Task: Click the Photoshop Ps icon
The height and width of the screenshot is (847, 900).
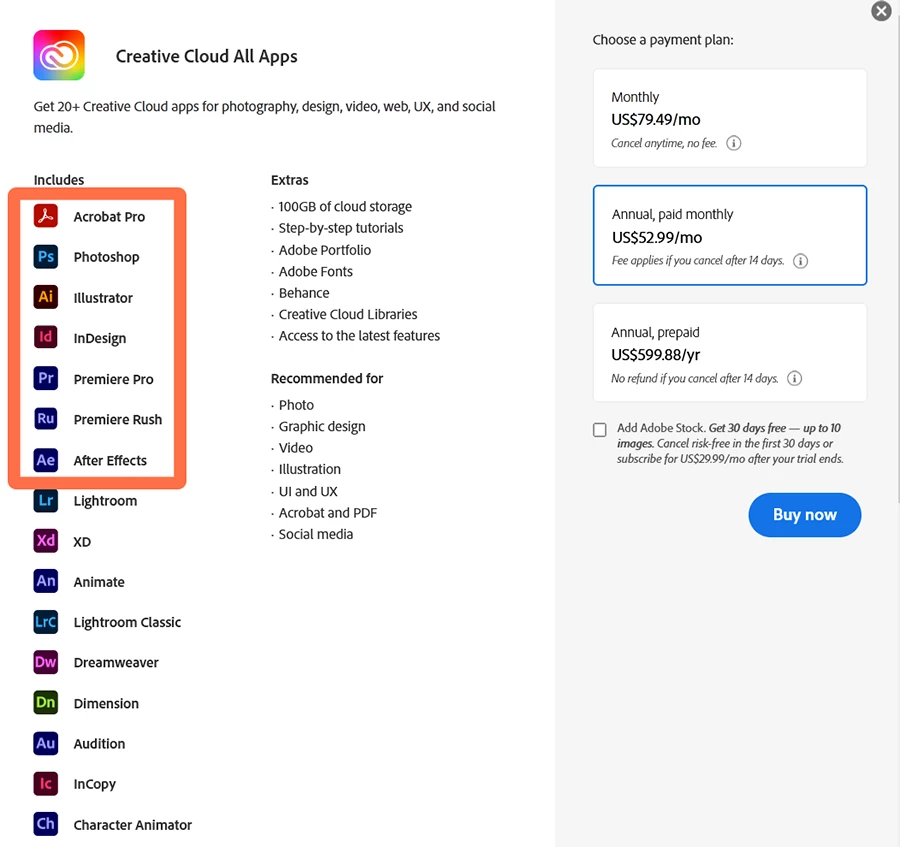Action: coord(46,257)
